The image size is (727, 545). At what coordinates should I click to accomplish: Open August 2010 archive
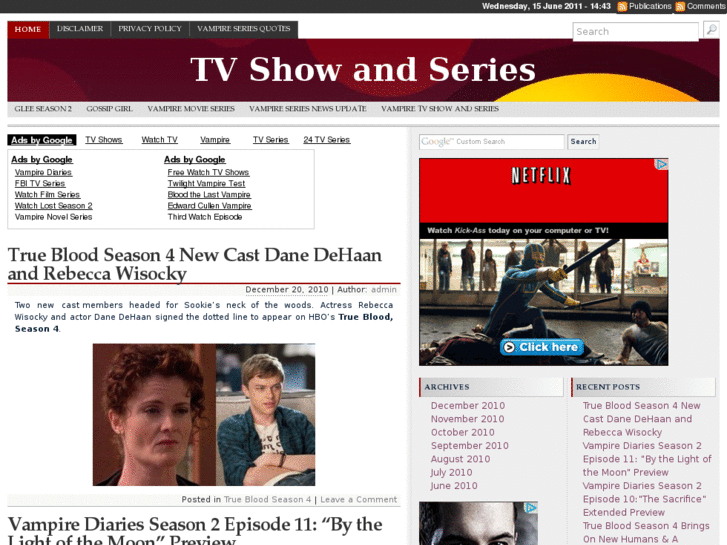pyautogui.click(x=460, y=459)
